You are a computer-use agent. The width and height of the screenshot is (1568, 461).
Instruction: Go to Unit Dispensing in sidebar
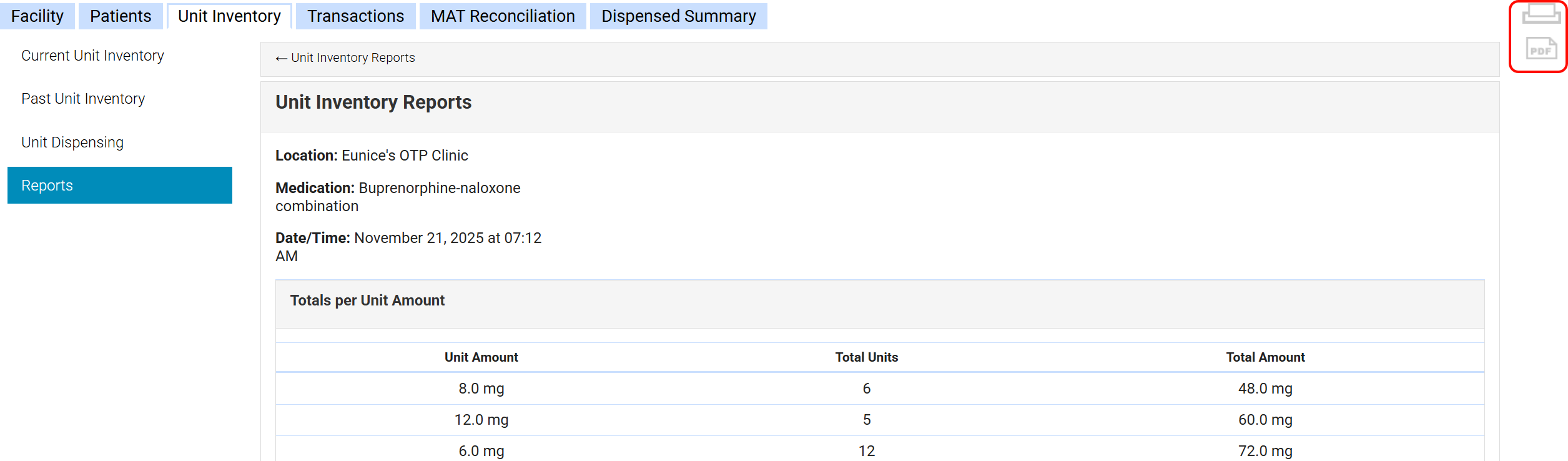click(72, 142)
